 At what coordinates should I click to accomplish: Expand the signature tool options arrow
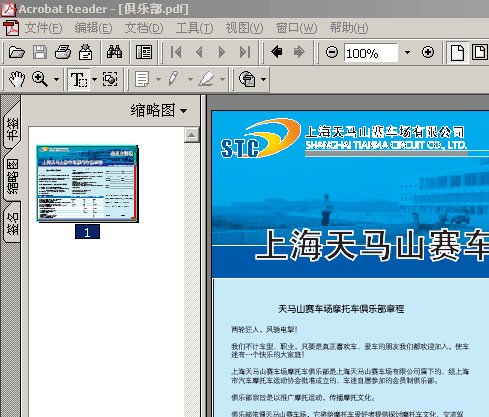(263, 79)
